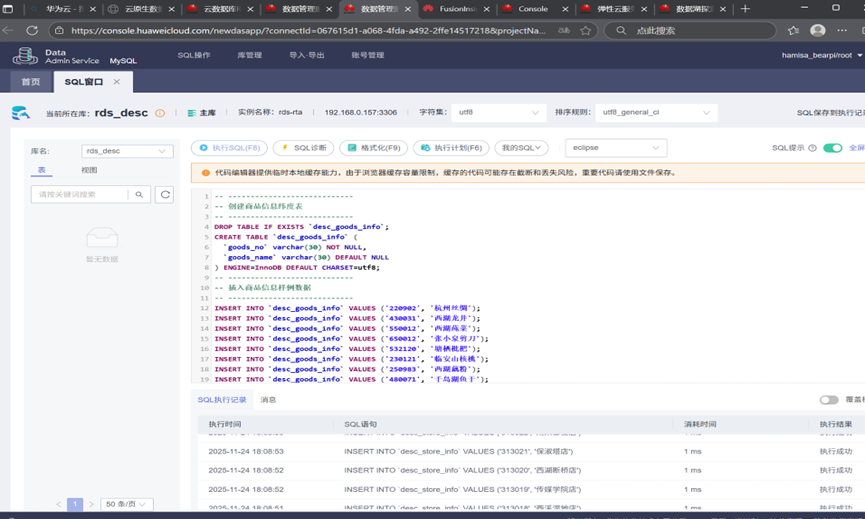The height and width of the screenshot is (519, 865).
Task: Open a new browser tab
Action: point(745,9)
